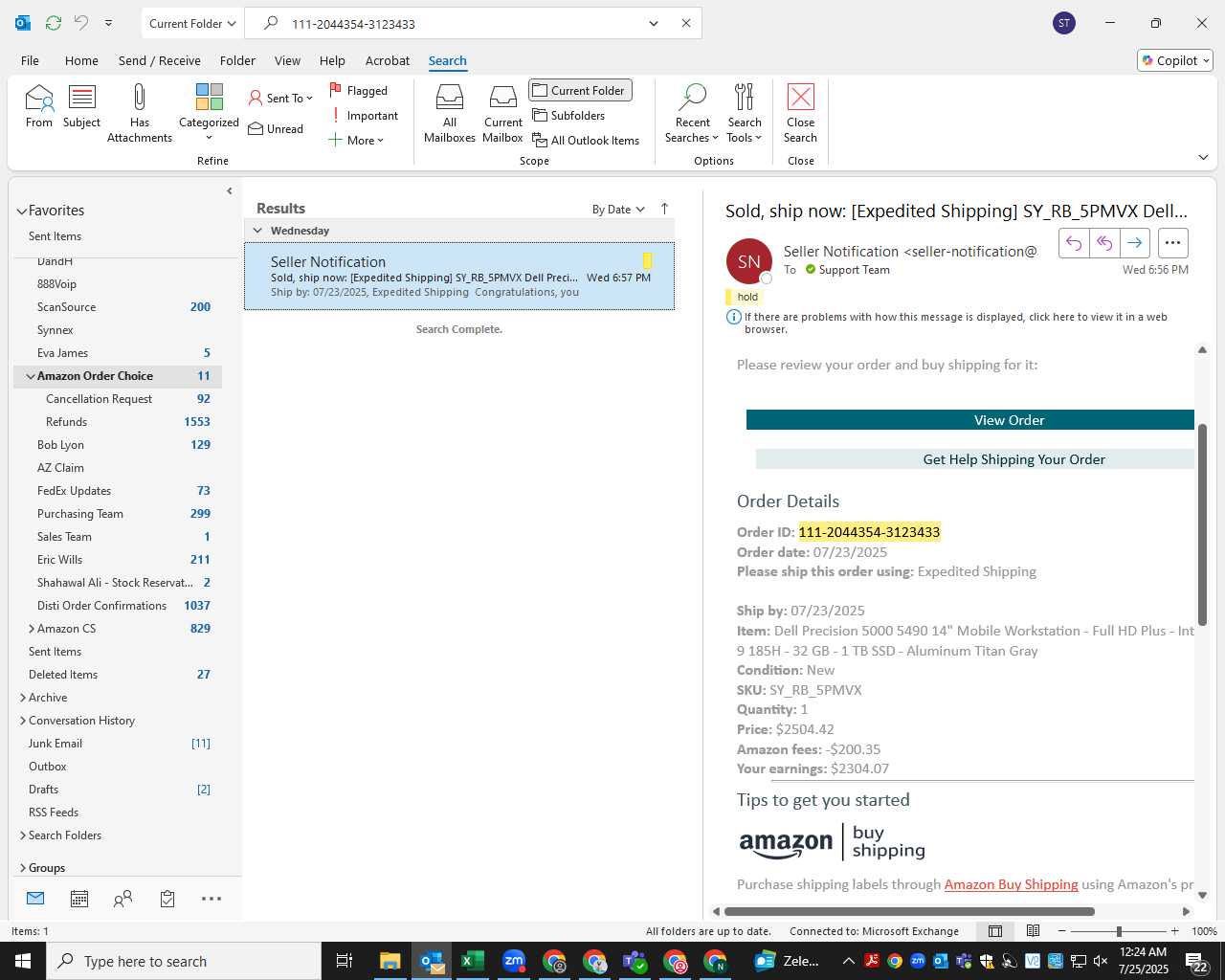Filter search by From sender
Viewport: 1225px width, 980px height.
tap(39, 106)
